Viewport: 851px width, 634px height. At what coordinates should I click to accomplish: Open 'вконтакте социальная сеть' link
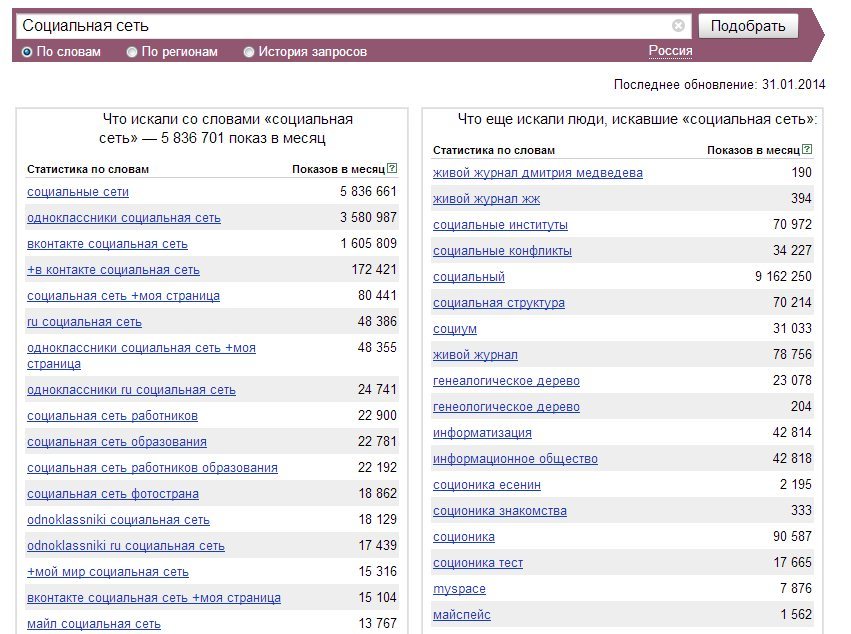[107, 244]
